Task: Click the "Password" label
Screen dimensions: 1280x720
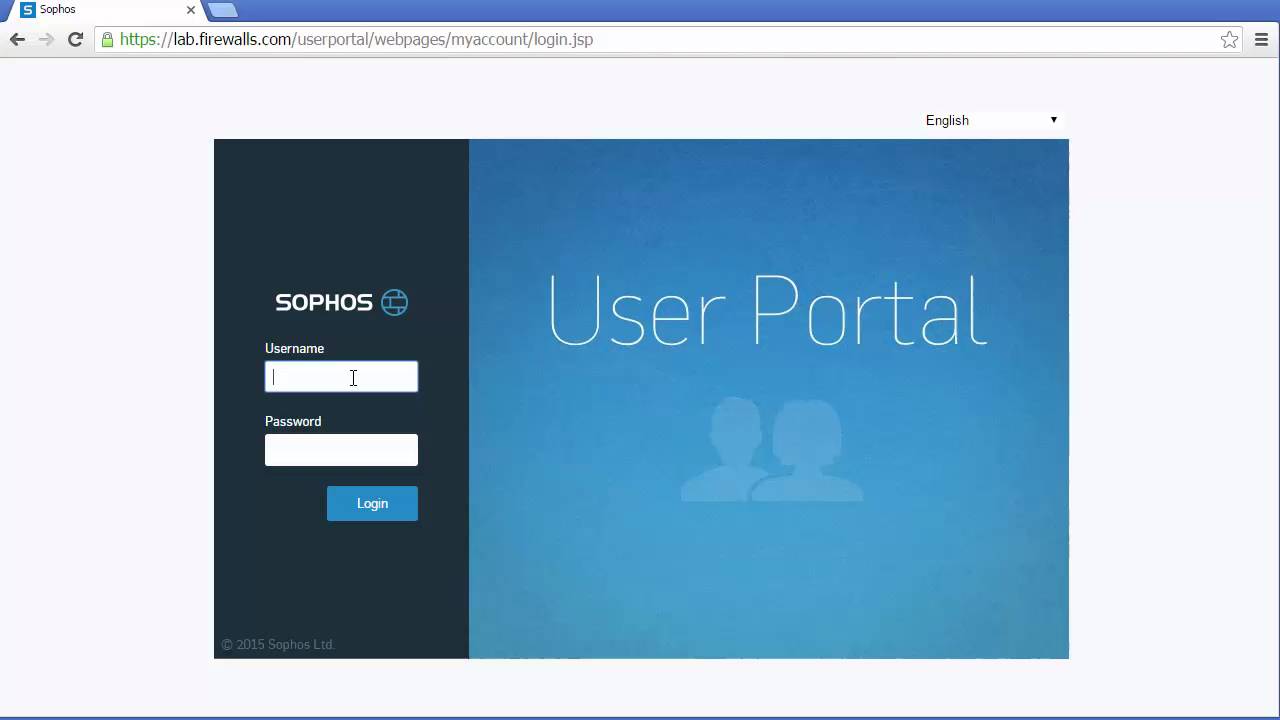Action: (293, 421)
